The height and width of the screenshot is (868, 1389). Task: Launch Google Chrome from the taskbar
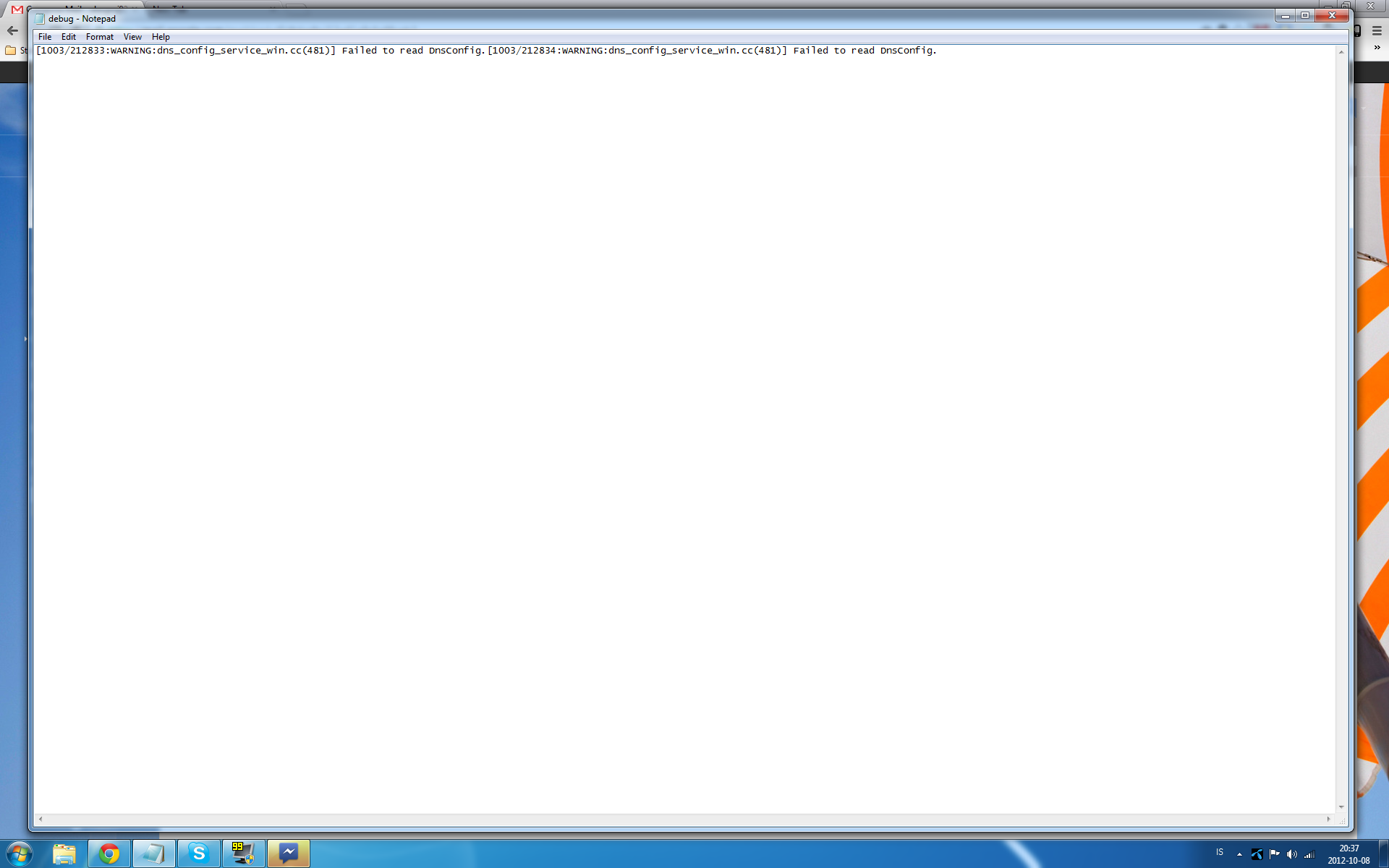(109, 854)
